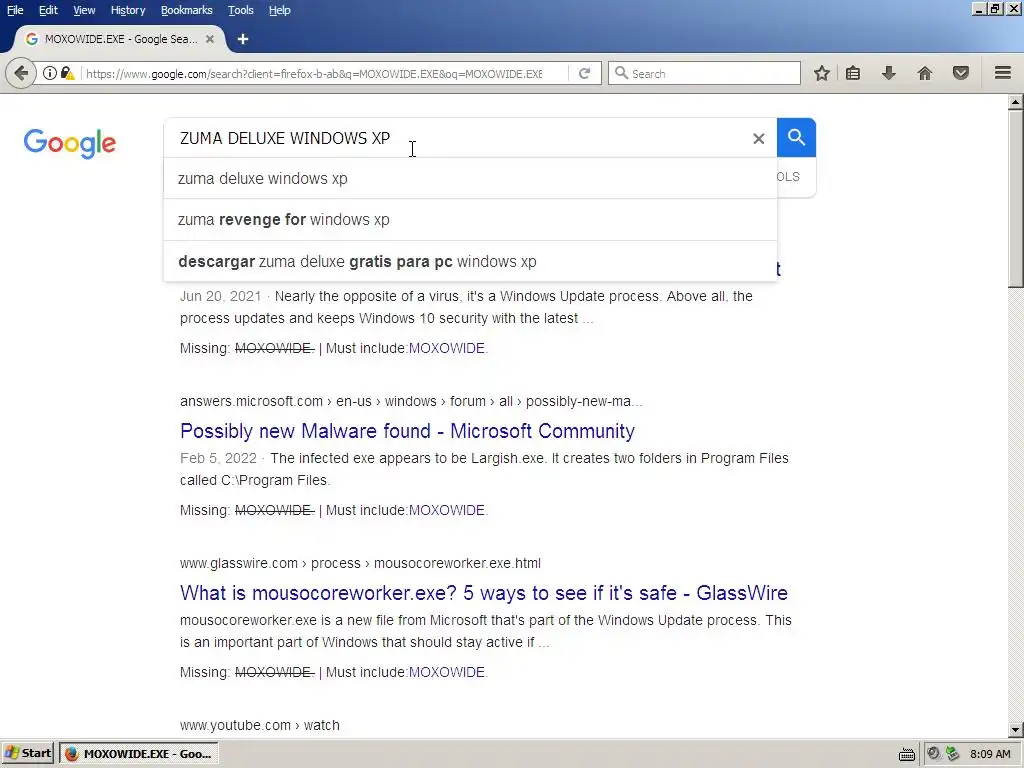
Task: Open the History menu
Action: 127,10
